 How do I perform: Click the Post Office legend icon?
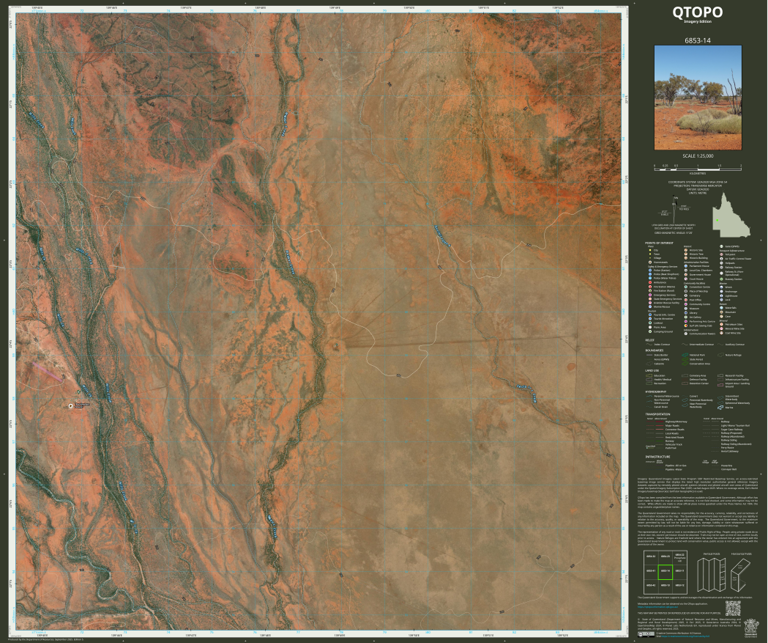tap(686, 300)
